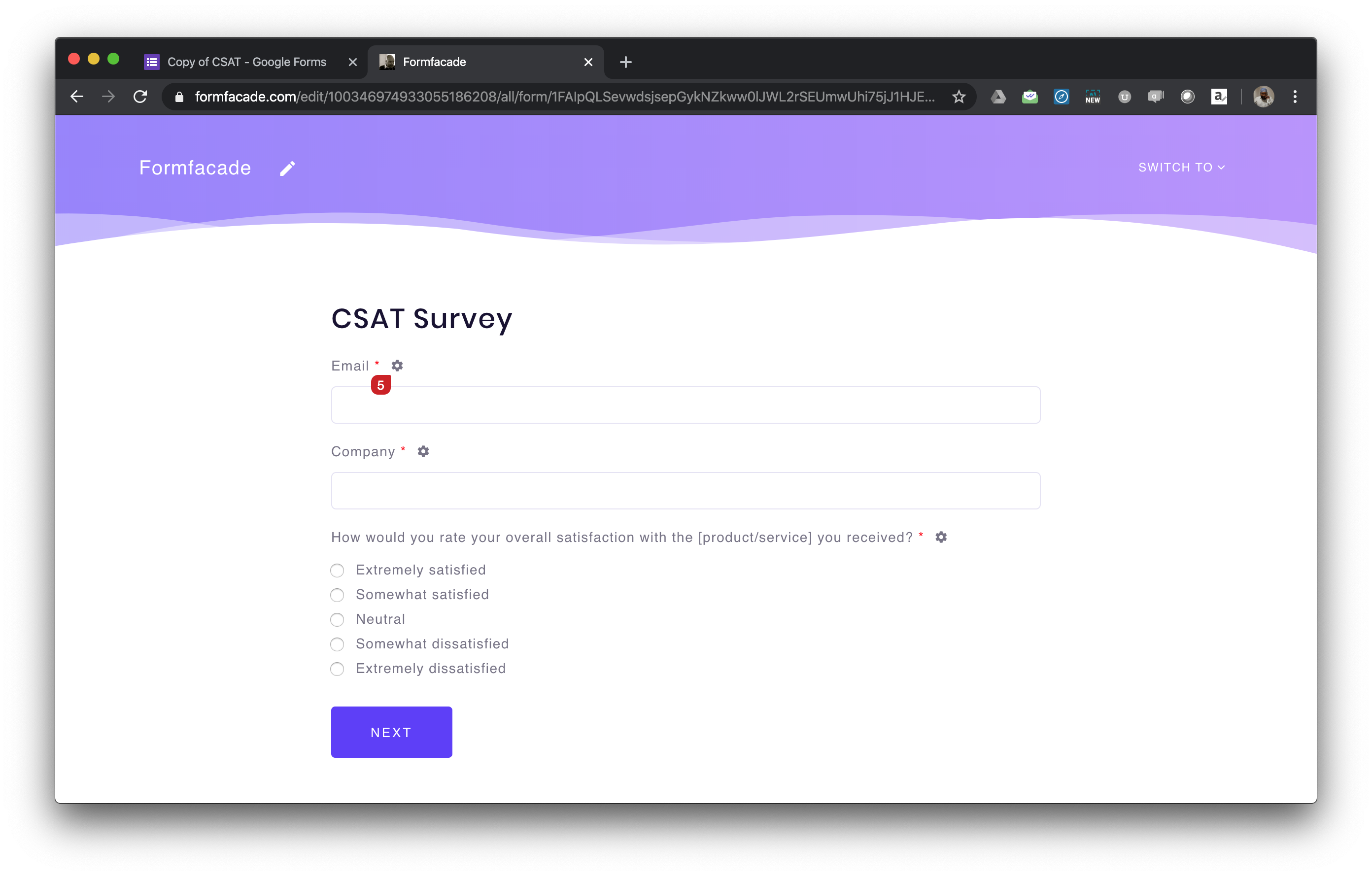Bookmark page with the star icon
1372x876 pixels.
[959, 97]
